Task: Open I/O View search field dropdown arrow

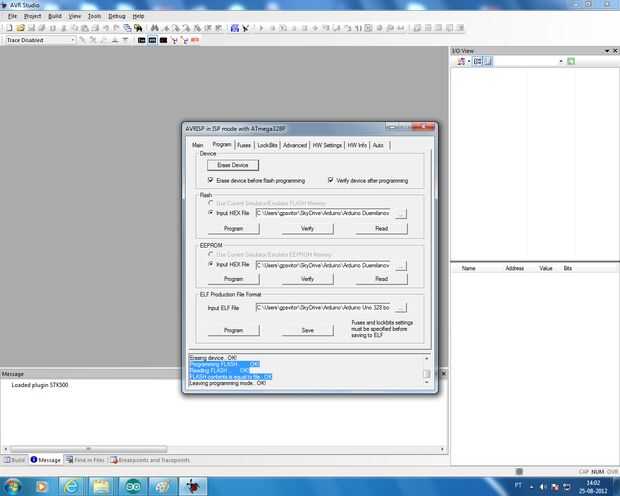Action: pos(561,61)
